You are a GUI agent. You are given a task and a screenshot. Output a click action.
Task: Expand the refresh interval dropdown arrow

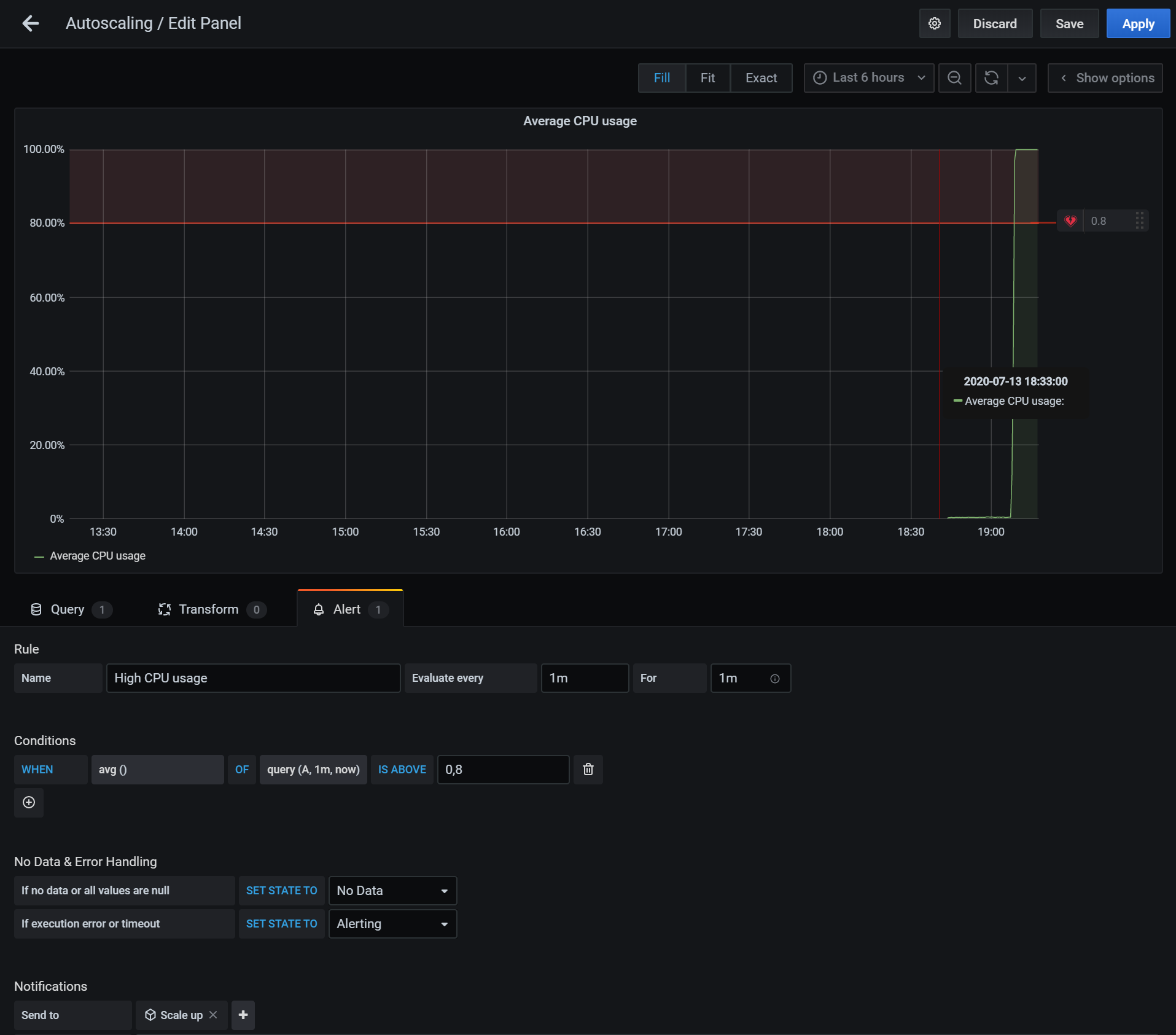pos(1022,78)
